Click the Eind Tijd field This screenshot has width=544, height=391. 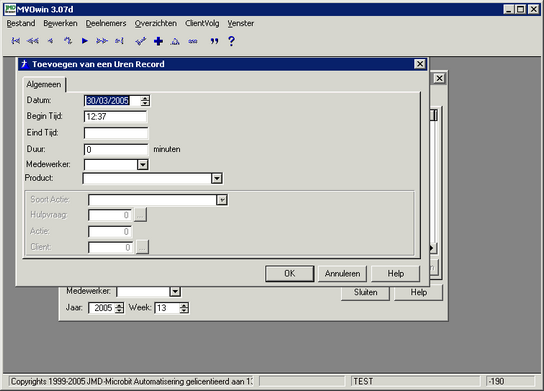pos(116,133)
